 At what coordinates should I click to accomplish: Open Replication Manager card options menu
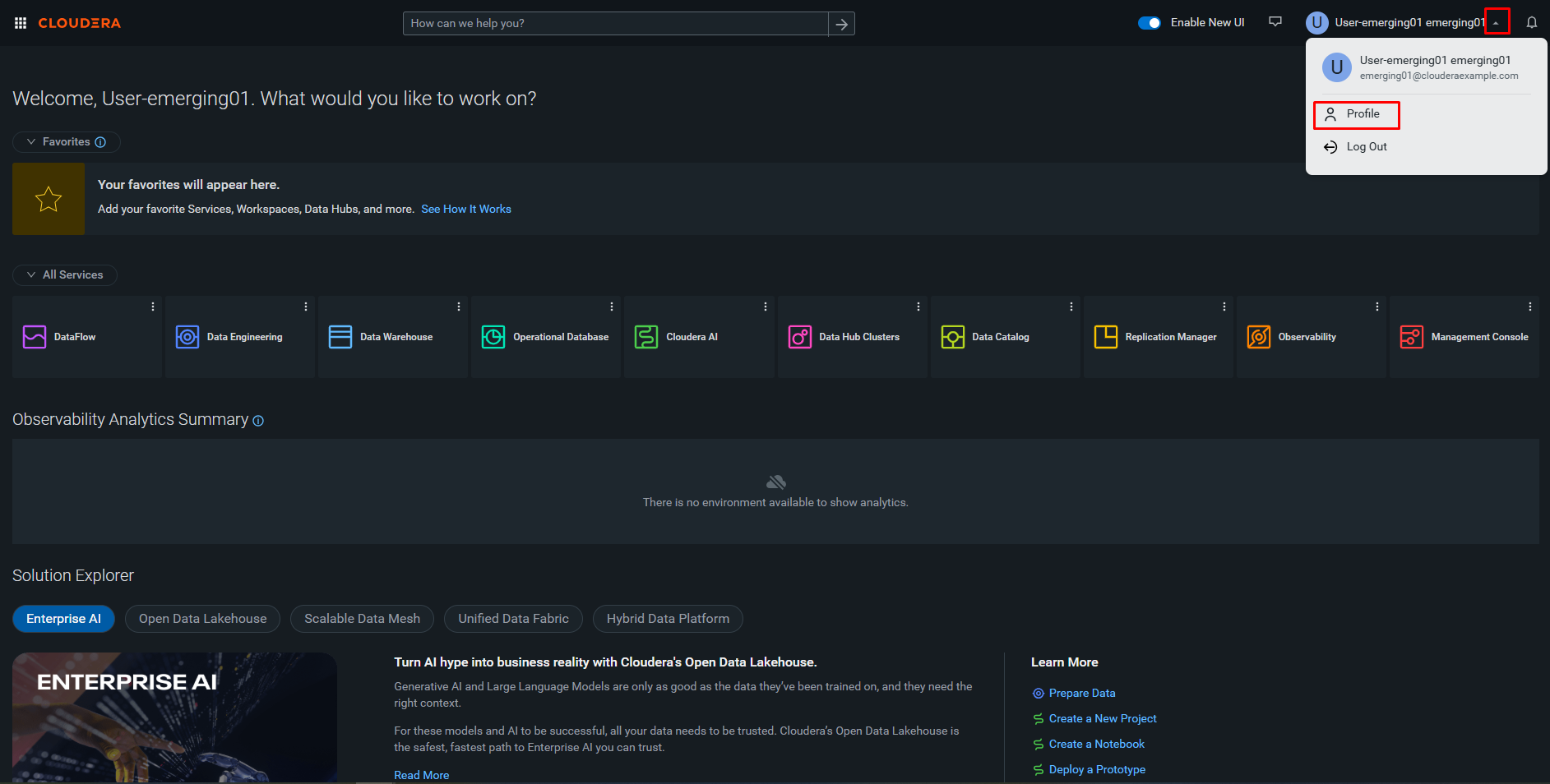coord(1224,307)
